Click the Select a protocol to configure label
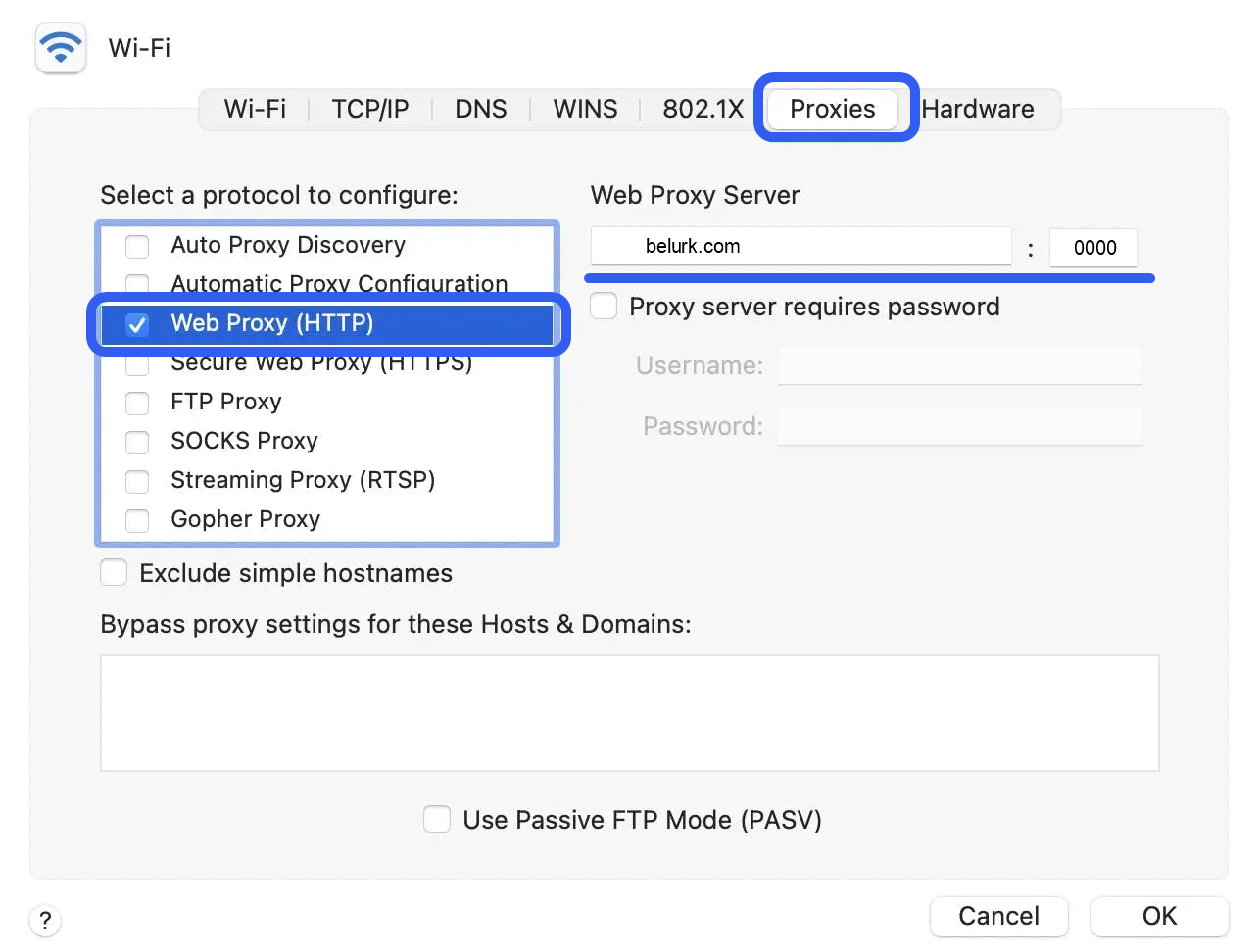The image size is (1260, 952). (x=279, y=195)
